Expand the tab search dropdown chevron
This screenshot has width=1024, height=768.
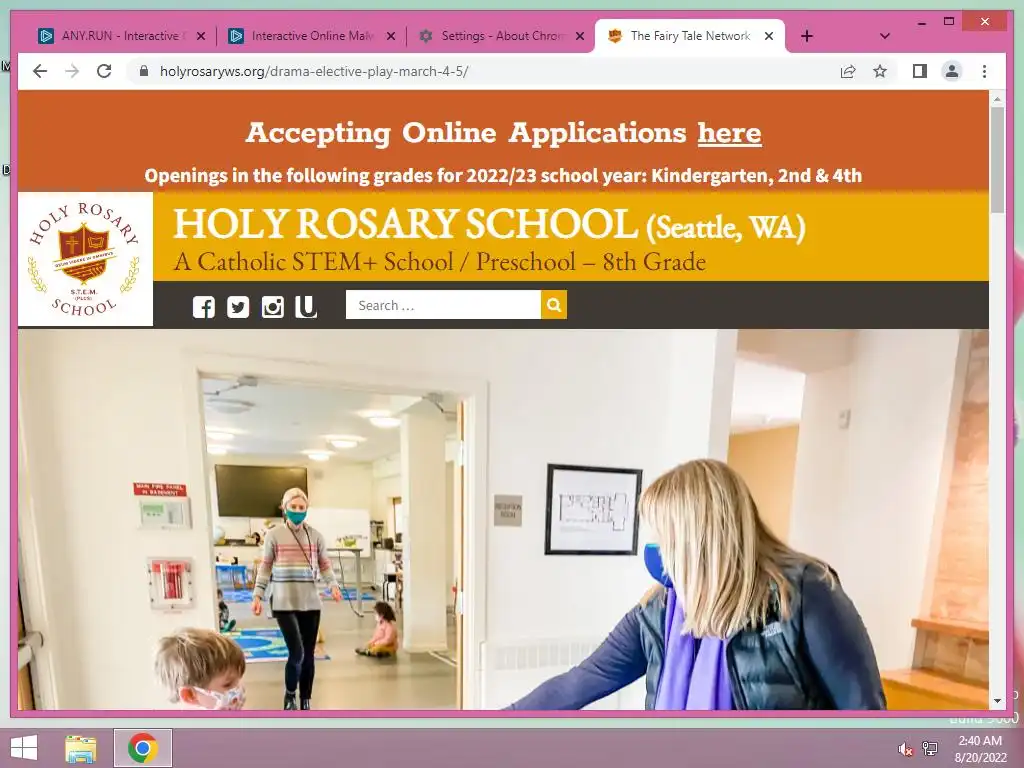pos(884,36)
